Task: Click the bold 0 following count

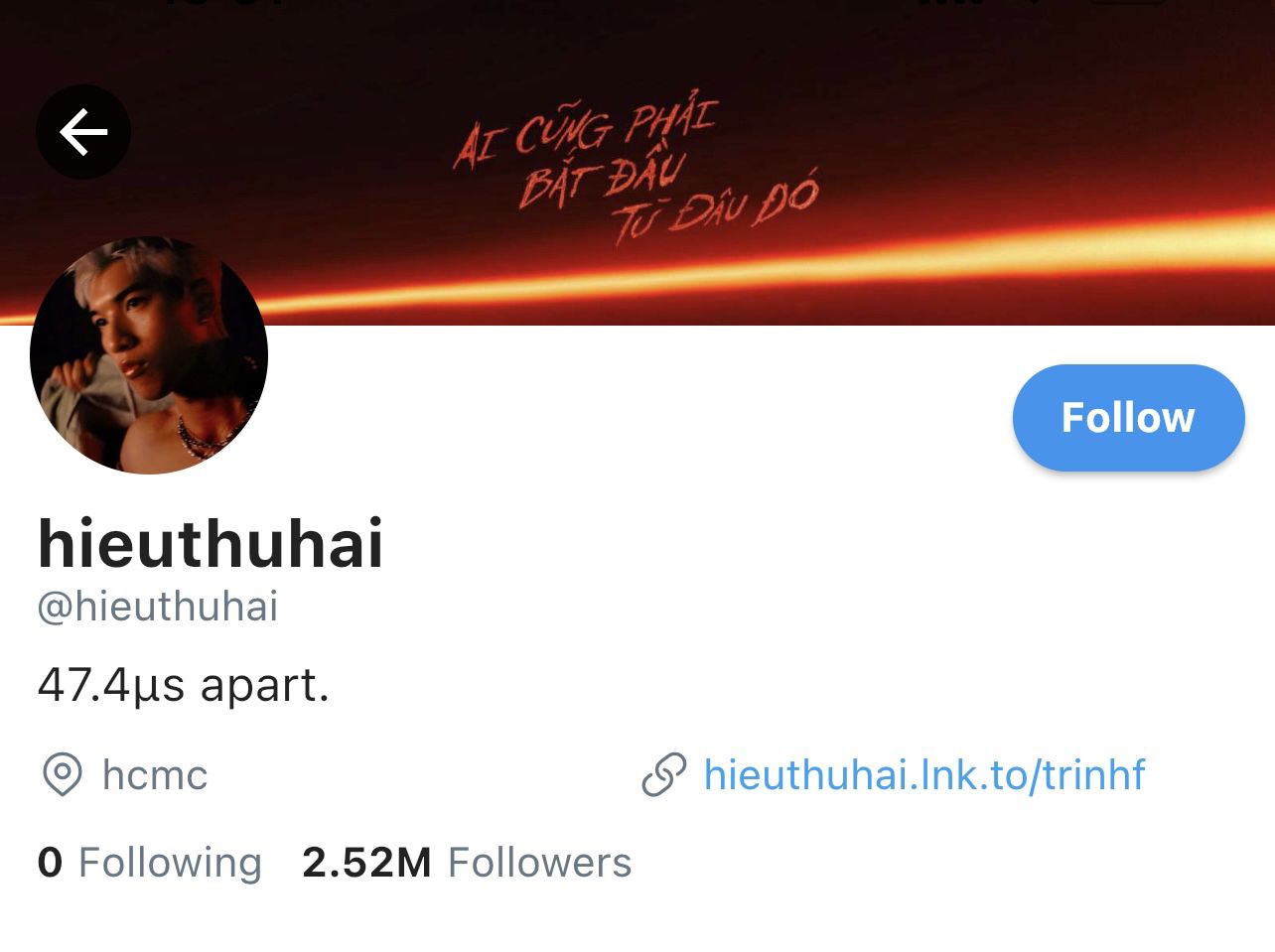Action: [x=50, y=863]
